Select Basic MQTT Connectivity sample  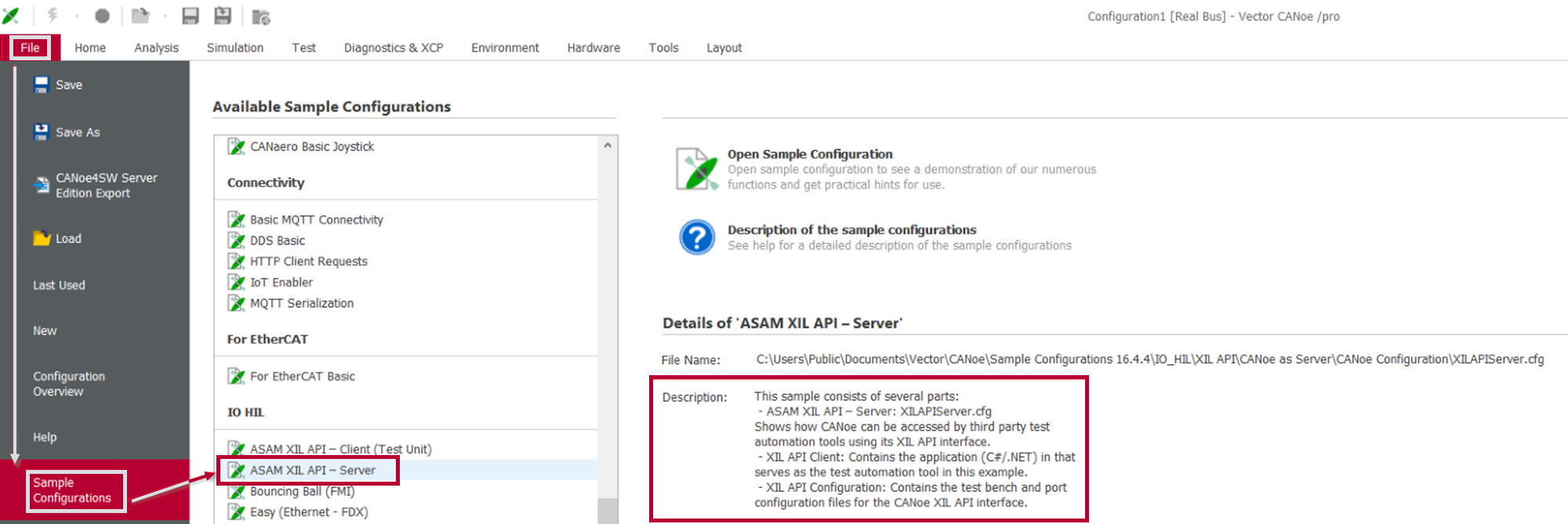tap(317, 220)
